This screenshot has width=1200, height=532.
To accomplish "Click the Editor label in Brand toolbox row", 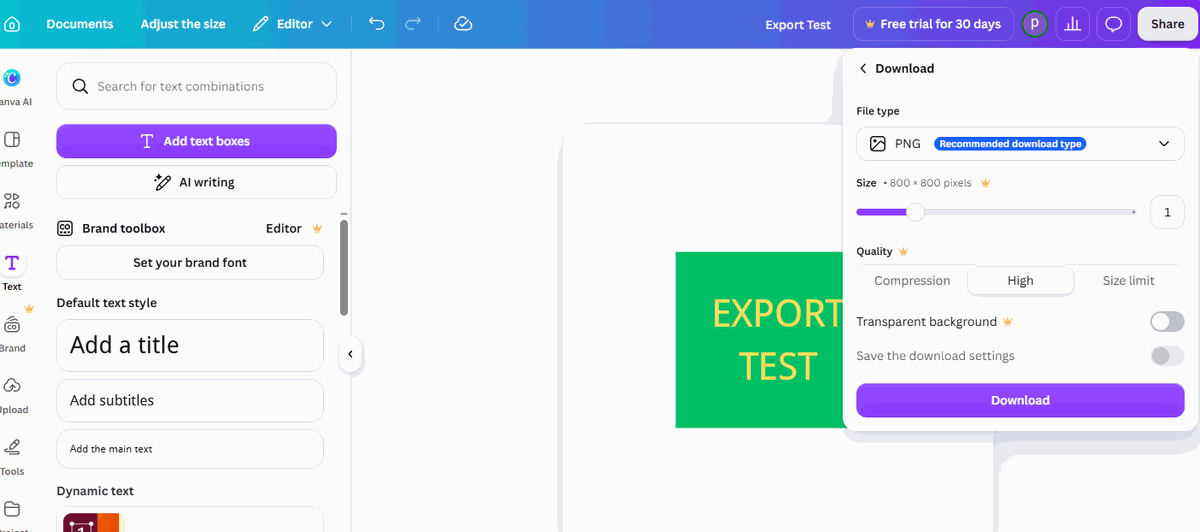I will [283, 228].
